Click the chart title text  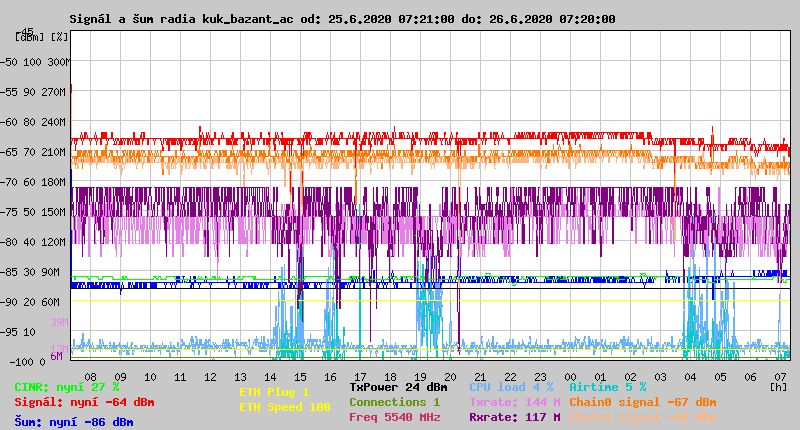[x=342, y=19]
